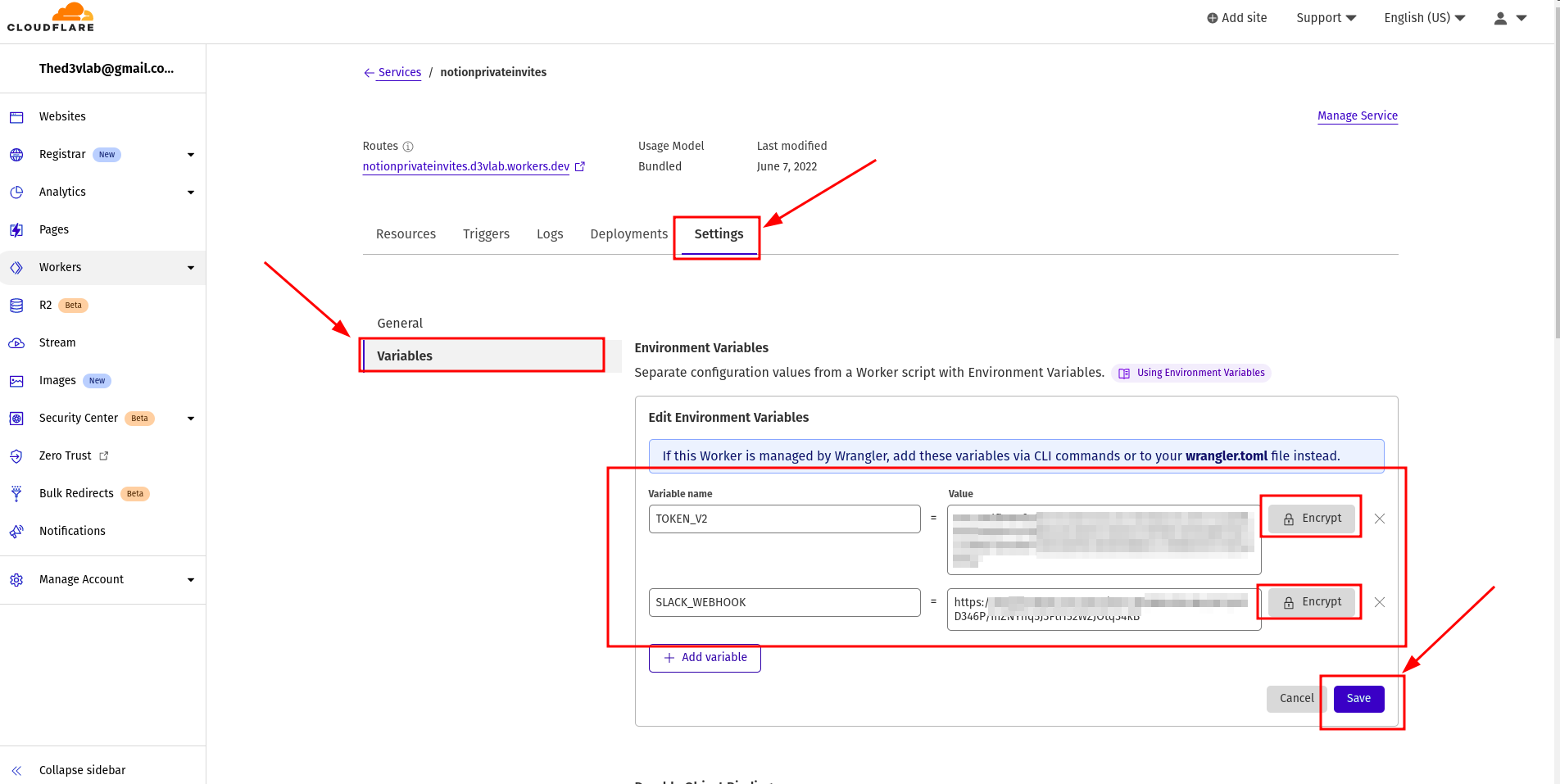Open the Manage Service link

(1357, 116)
